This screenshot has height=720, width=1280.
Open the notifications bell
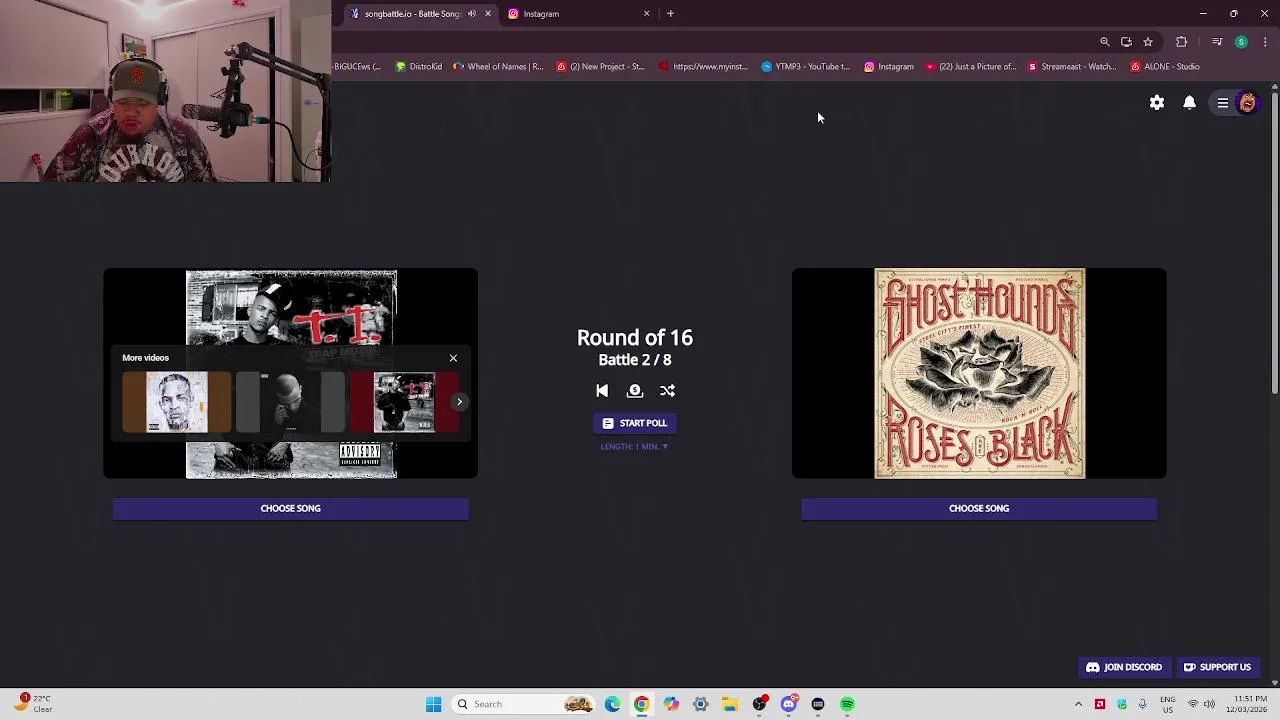pyautogui.click(x=1190, y=103)
